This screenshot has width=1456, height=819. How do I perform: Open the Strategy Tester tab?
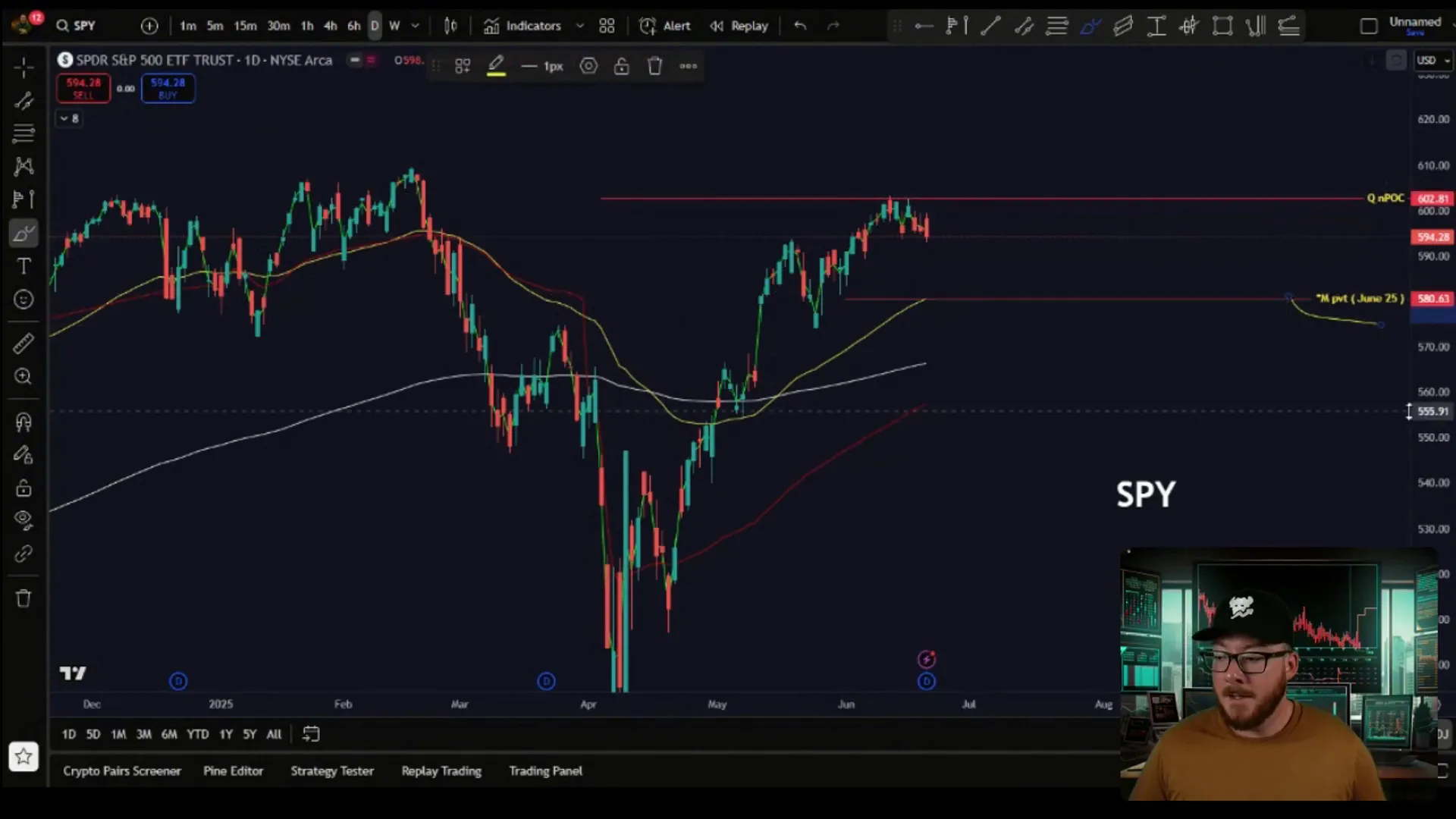point(332,770)
